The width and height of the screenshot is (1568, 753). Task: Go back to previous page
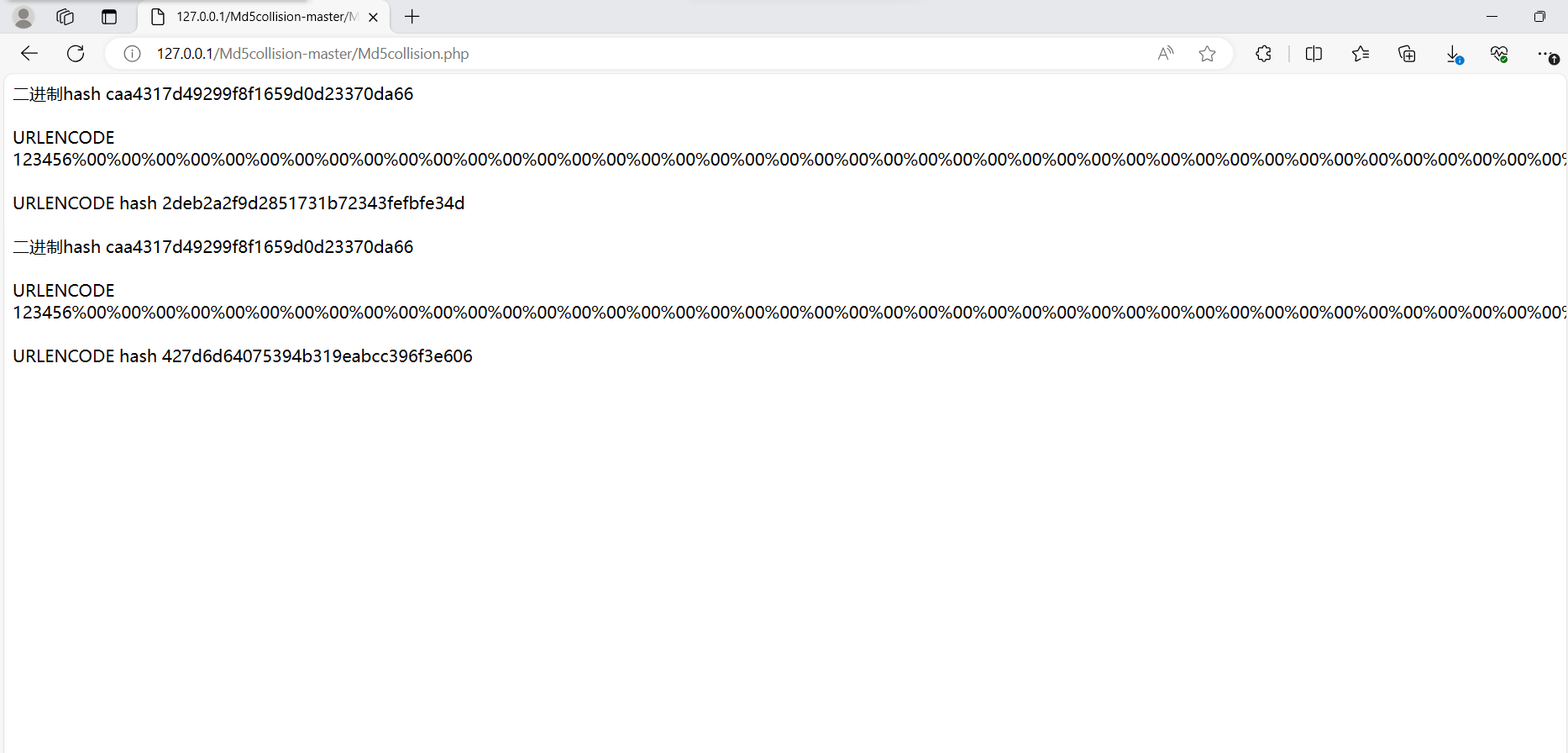point(29,54)
